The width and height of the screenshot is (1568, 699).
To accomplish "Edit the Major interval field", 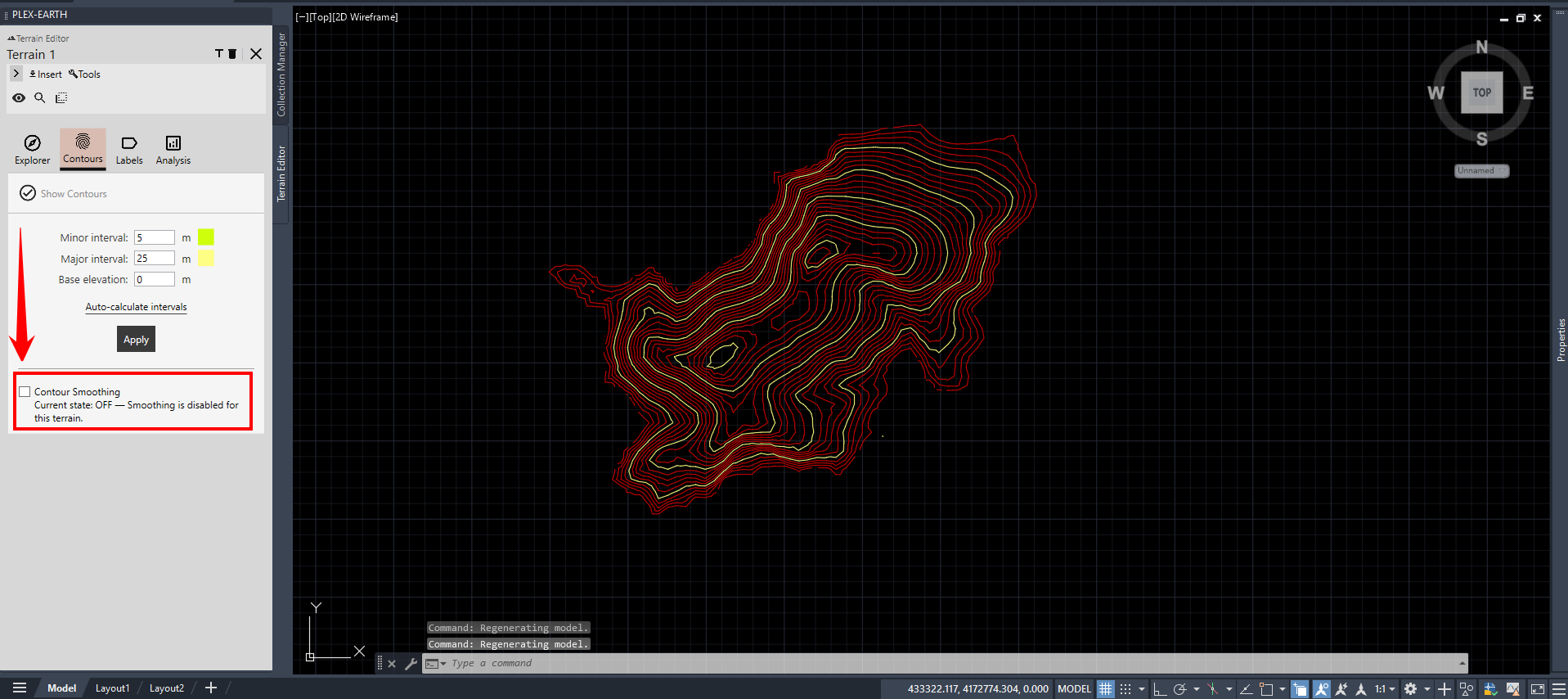I will click(155, 259).
